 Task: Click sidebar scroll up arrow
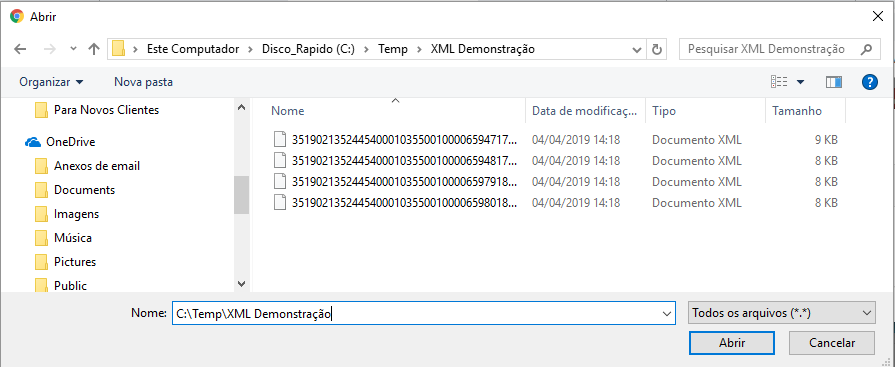241,107
